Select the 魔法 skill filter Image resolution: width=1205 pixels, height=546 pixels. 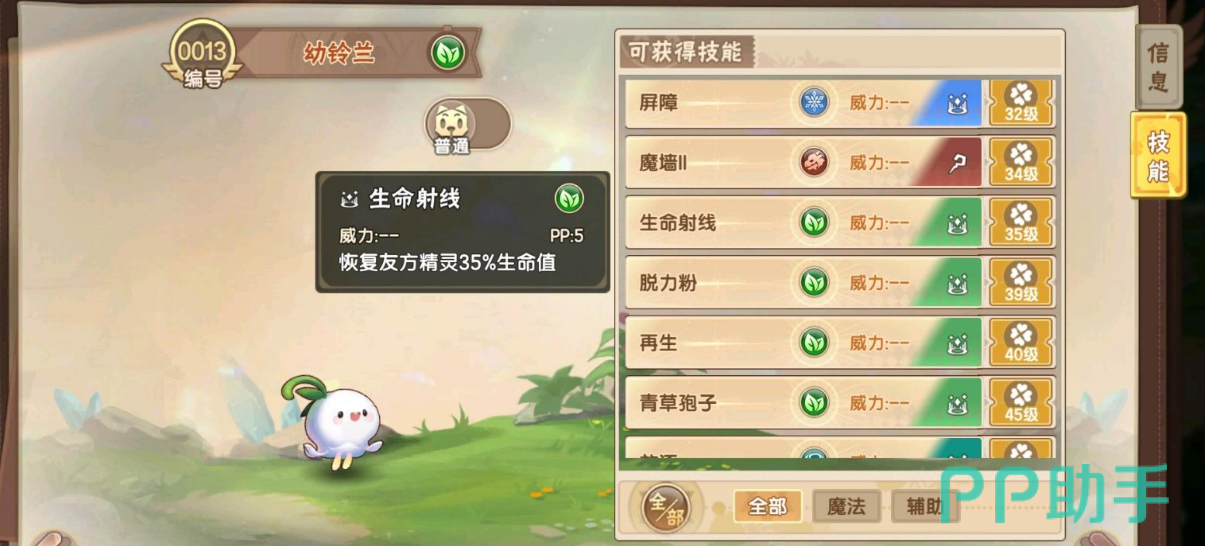[846, 506]
